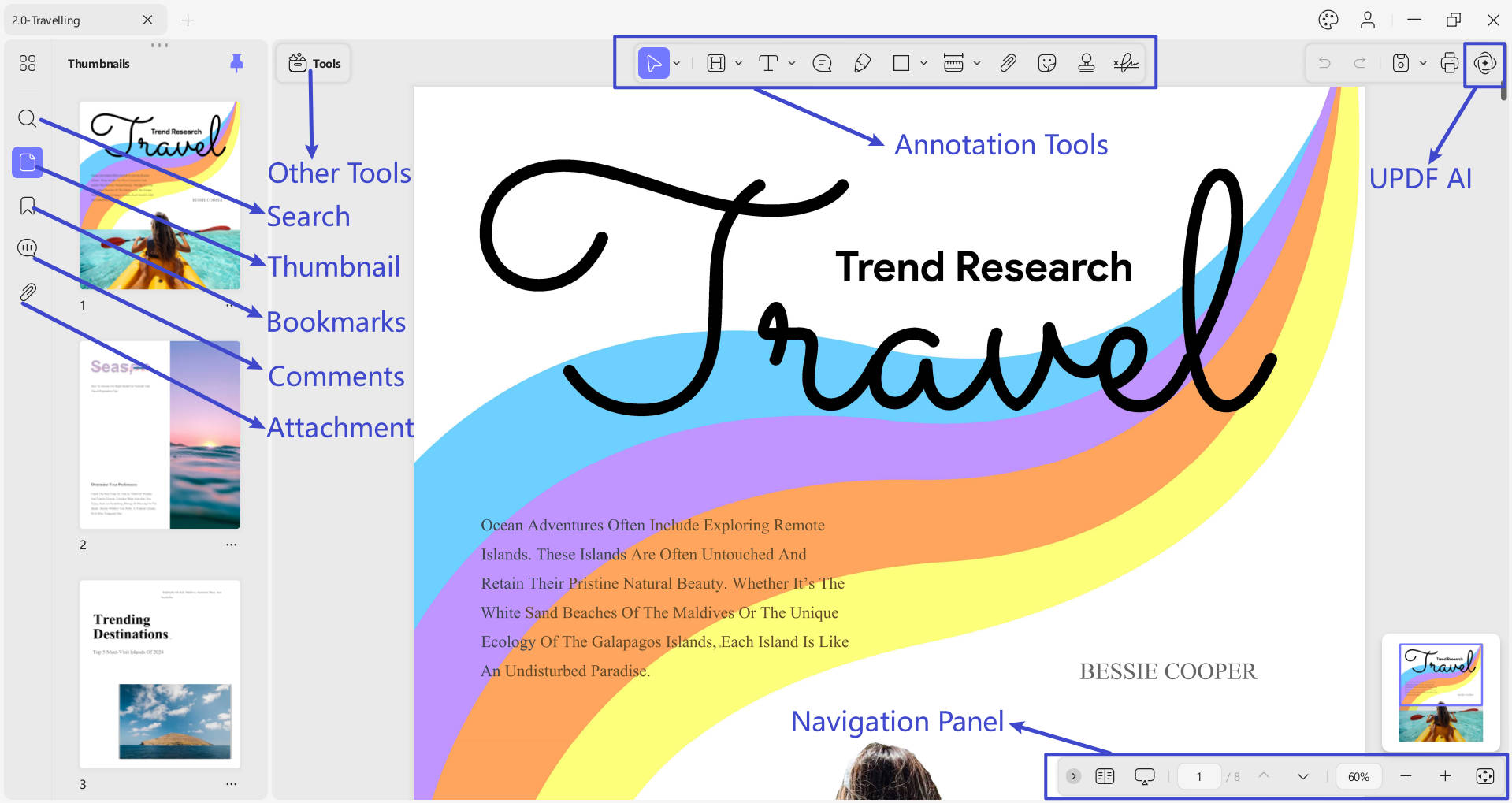
Task: Open the save options dropdown
Action: click(1423, 63)
